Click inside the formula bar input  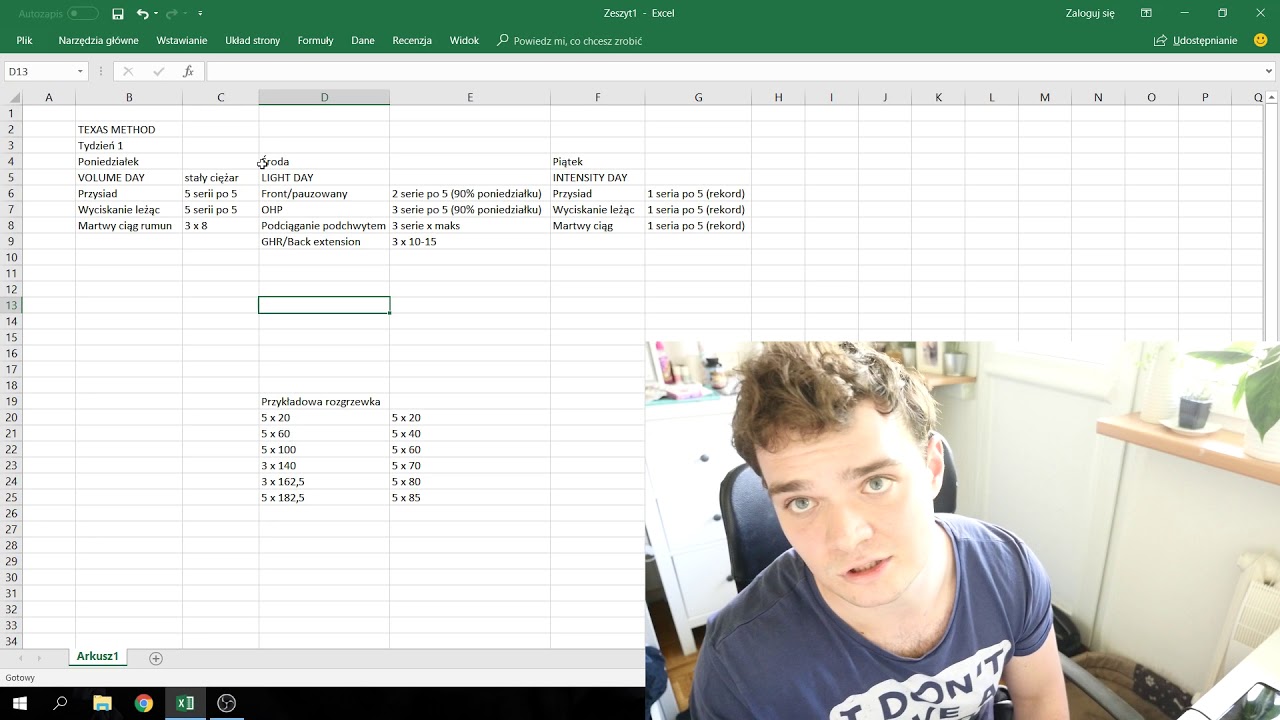pyautogui.click(x=734, y=72)
